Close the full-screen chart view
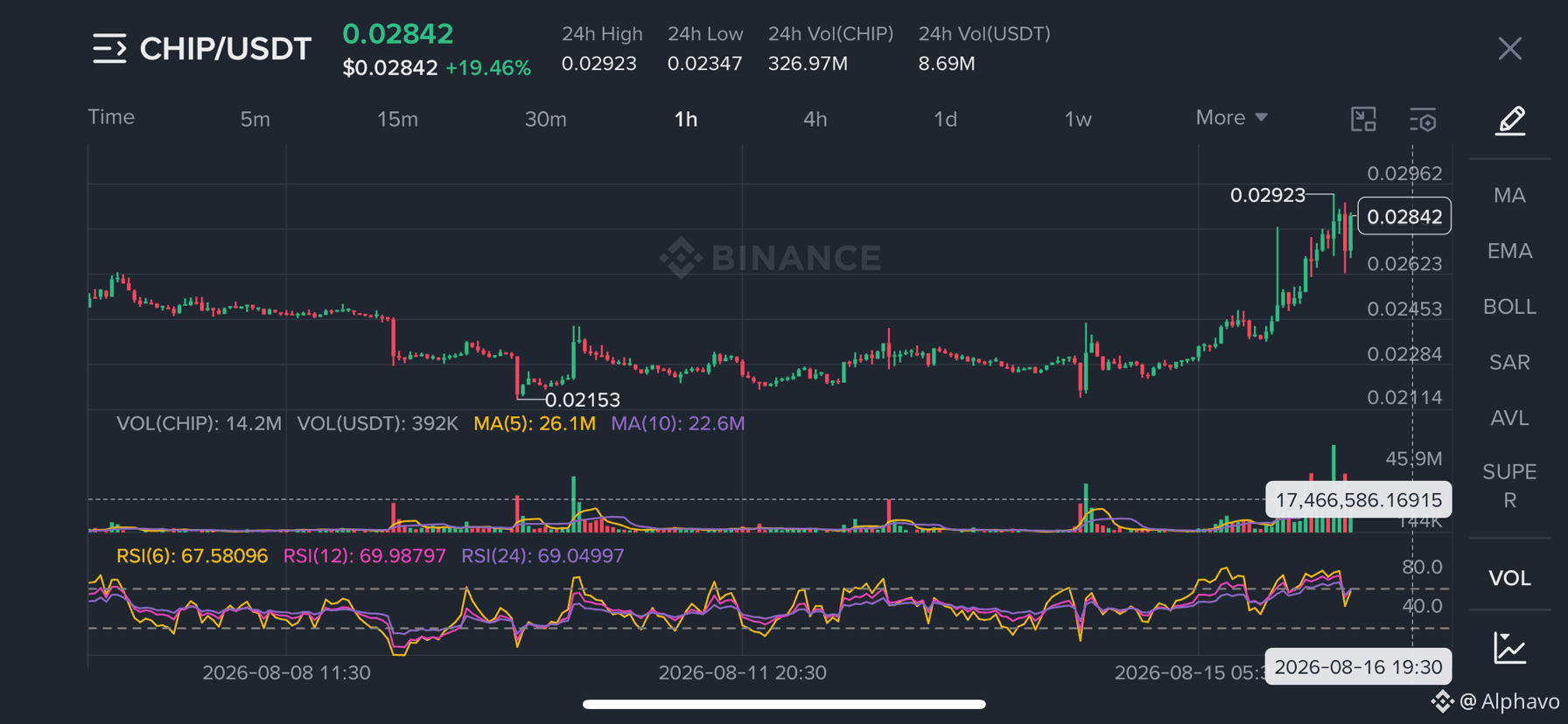Image resolution: width=1568 pixels, height=724 pixels. coord(1509,48)
